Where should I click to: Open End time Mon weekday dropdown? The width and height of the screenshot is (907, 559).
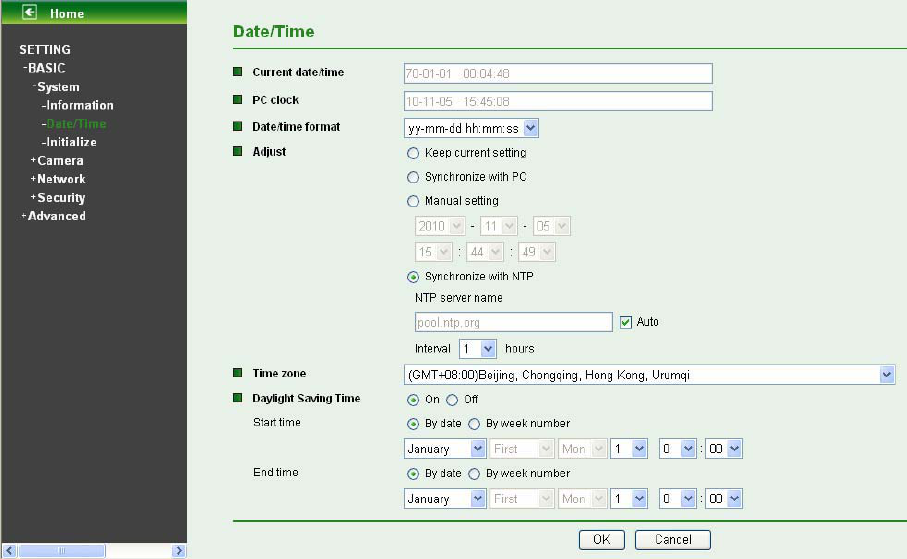582,499
